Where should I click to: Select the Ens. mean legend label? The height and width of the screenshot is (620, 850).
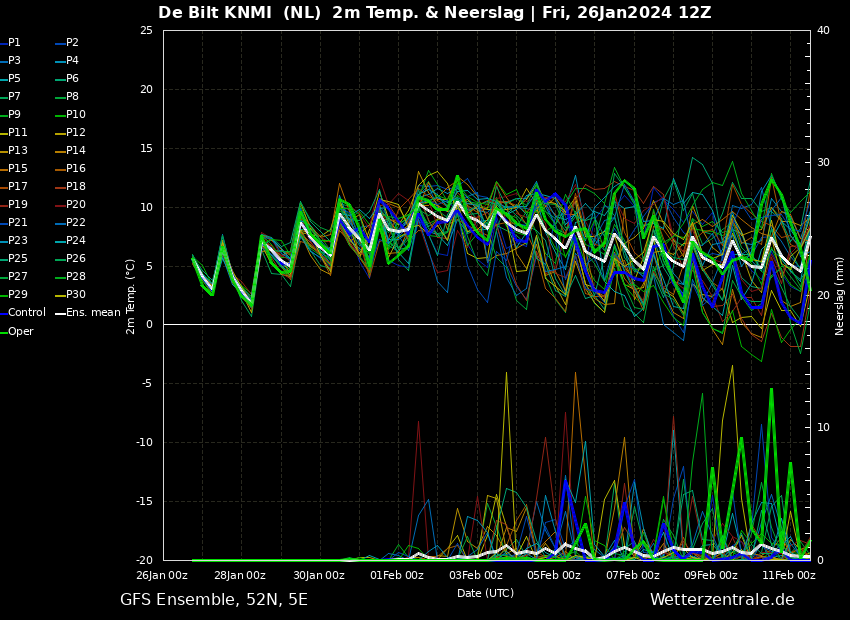pyautogui.click(x=93, y=313)
